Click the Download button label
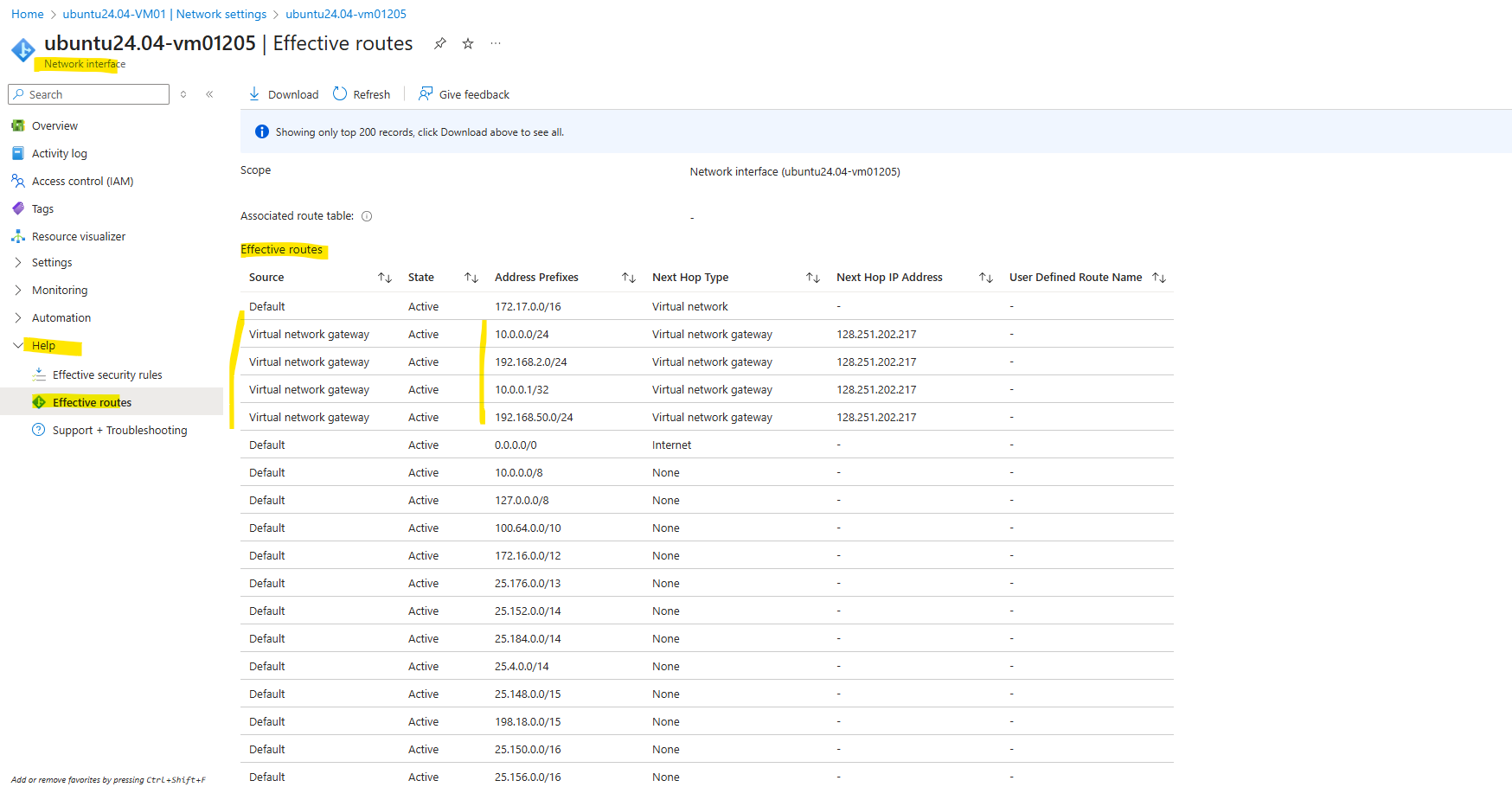 293,94
